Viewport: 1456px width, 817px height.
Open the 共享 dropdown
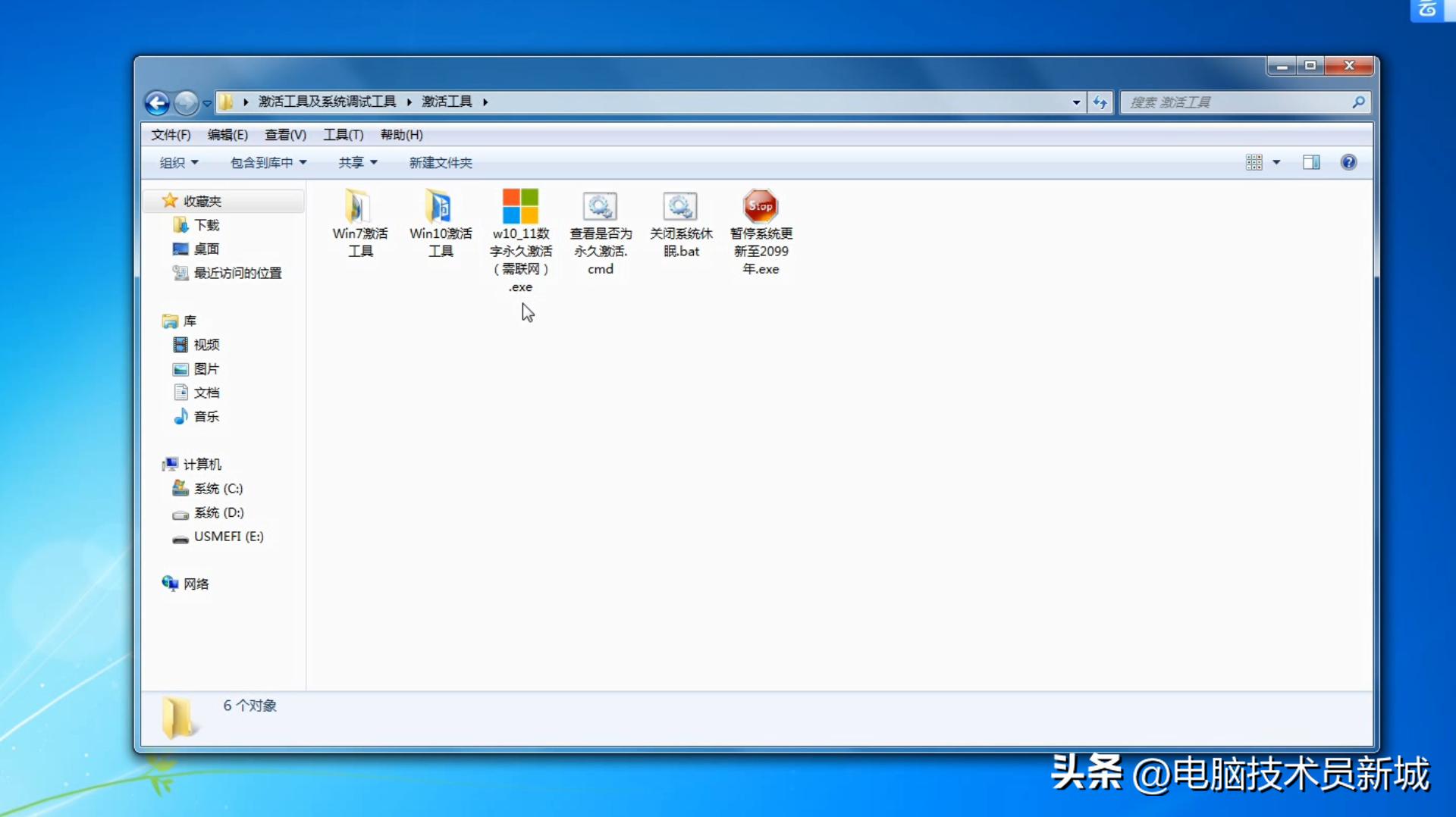pos(358,162)
